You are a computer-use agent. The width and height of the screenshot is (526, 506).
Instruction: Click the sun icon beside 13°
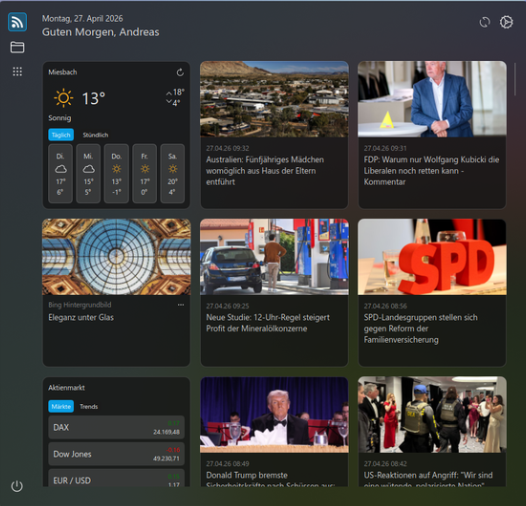[x=63, y=98]
